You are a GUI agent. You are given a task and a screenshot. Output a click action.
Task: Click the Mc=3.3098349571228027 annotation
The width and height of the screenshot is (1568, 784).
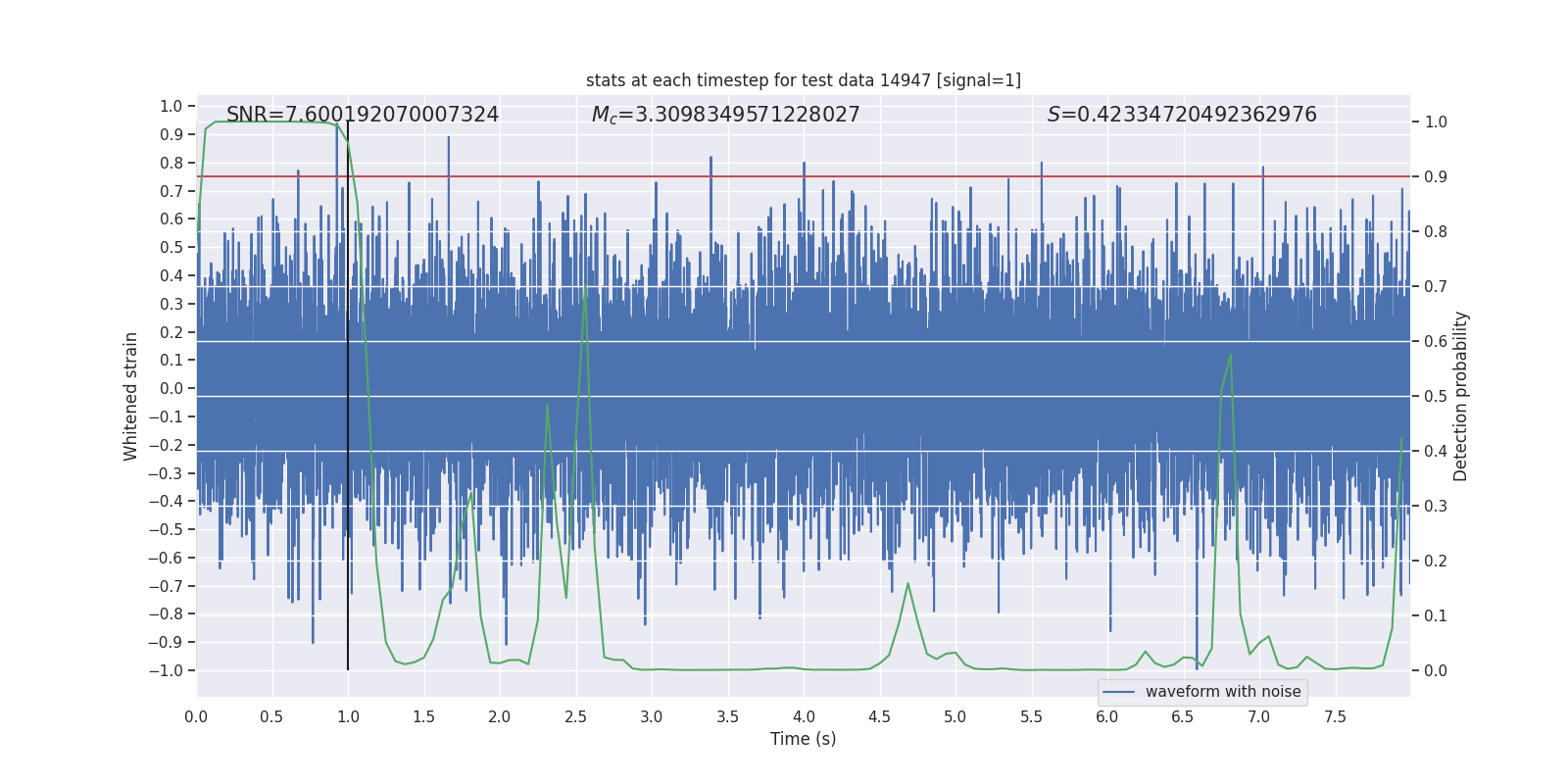point(726,115)
